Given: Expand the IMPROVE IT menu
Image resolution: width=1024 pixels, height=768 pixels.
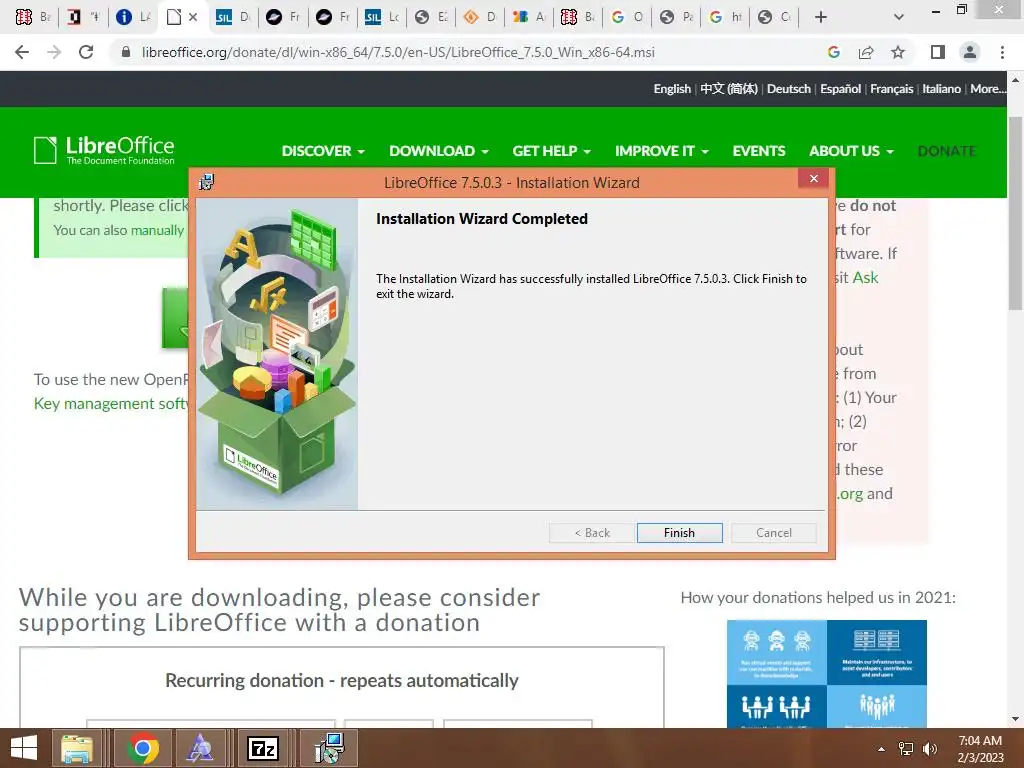Looking at the screenshot, I should pyautogui.click(x=662, y=151).
